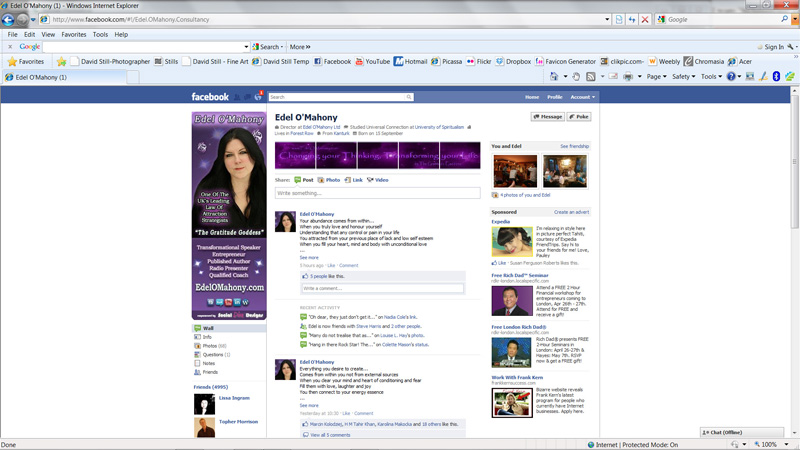800x450 pixels.
Task: Open the Safety dropdown menu
Action: click(x=684, y=77)
